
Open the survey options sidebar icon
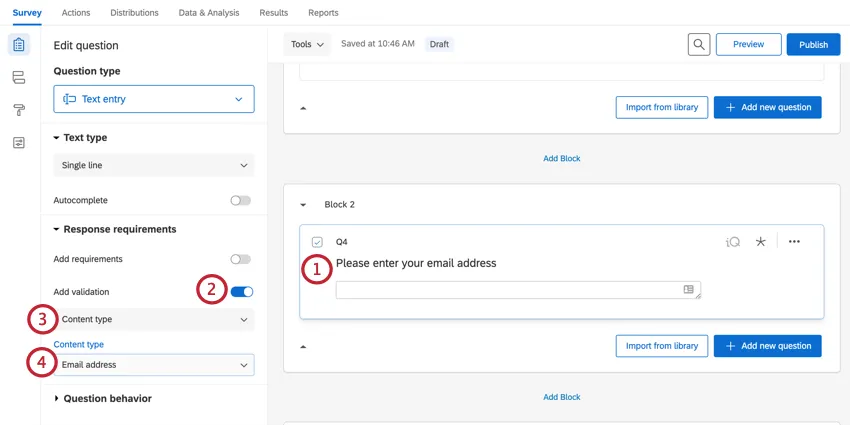click(18, 143)
